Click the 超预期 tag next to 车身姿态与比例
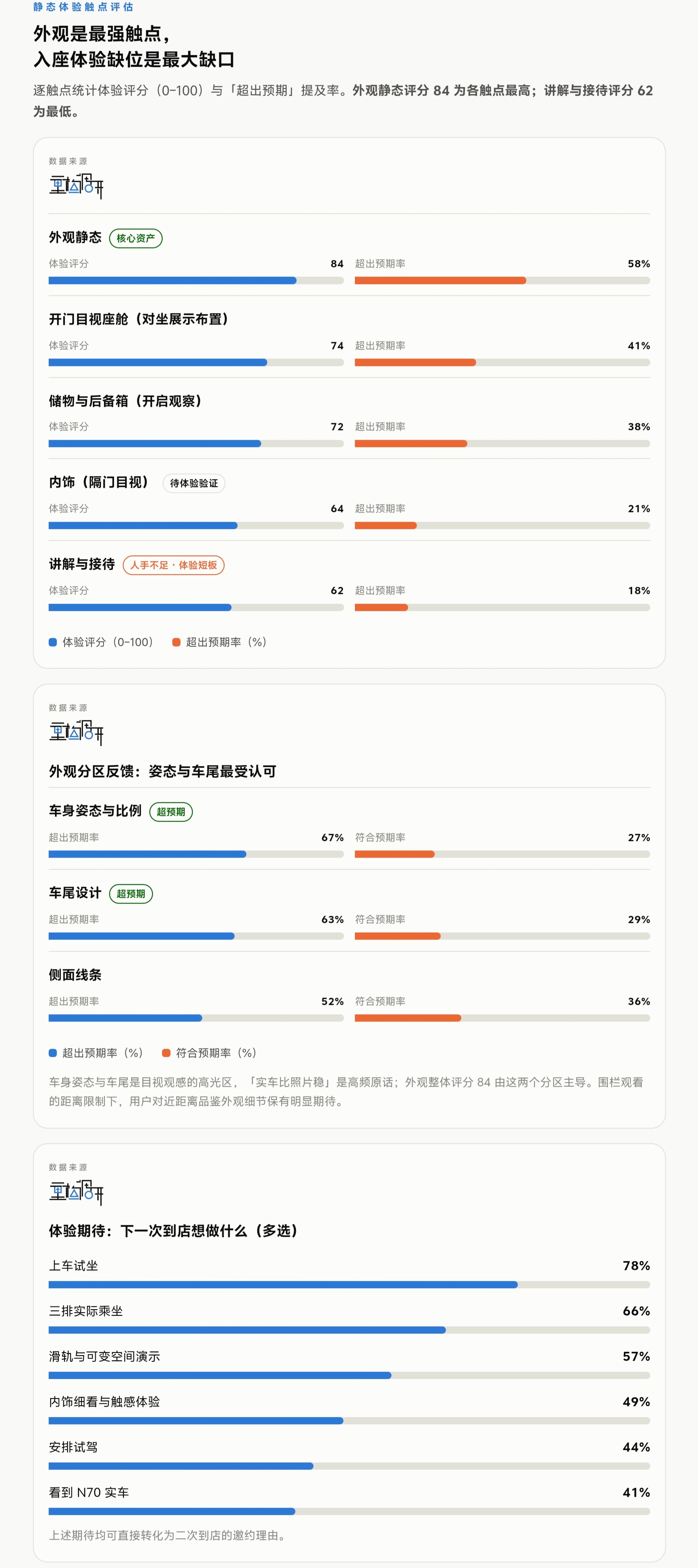Viewport: 698px width, 1568px height. (x=171, y=812)
